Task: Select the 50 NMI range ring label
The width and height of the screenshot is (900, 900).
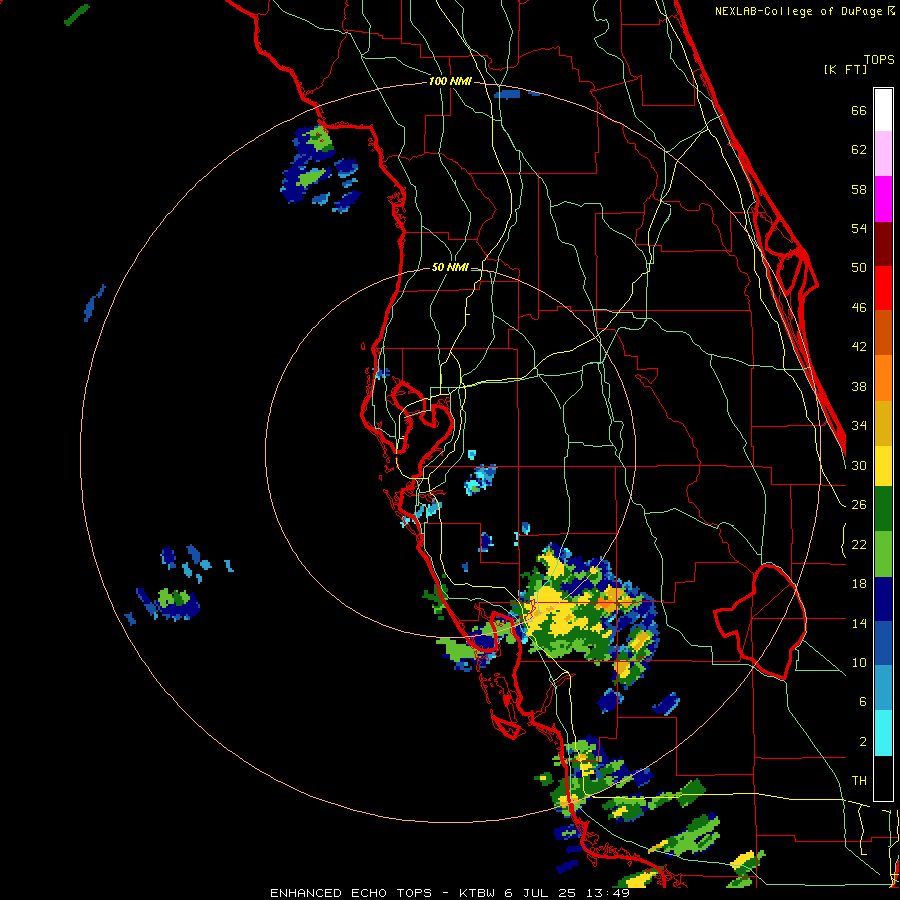Action: (450, 267)
